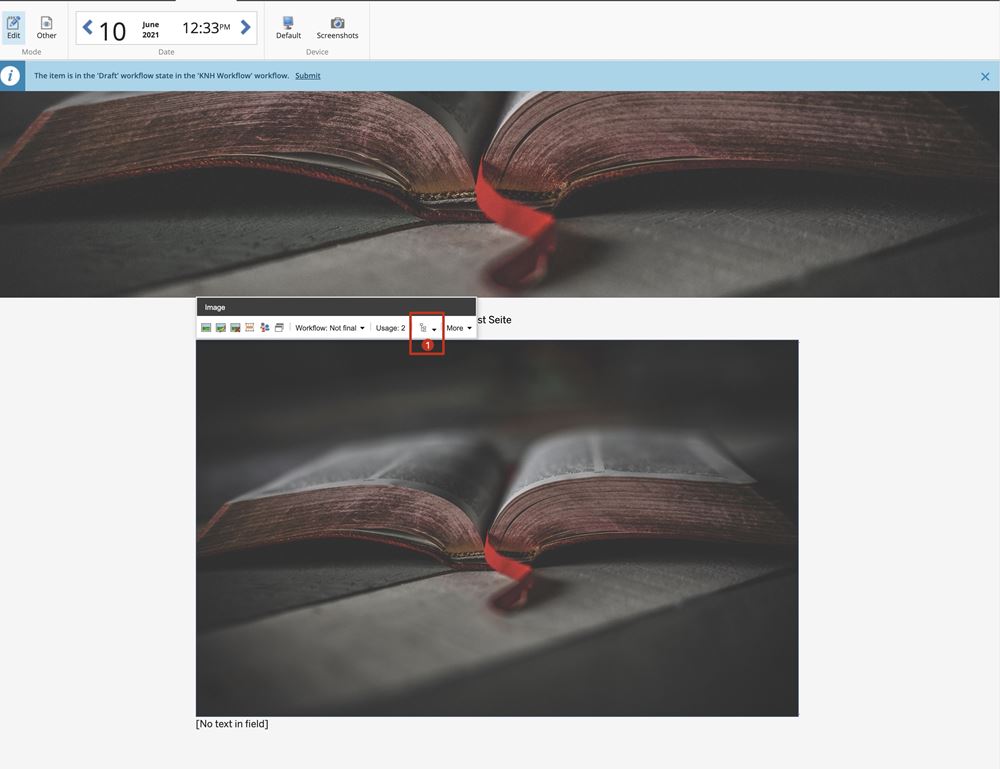Click the third image icon in the Image toolbar
The width and height of the screenshot is (1000, 769).
click(x=235, y=328)
